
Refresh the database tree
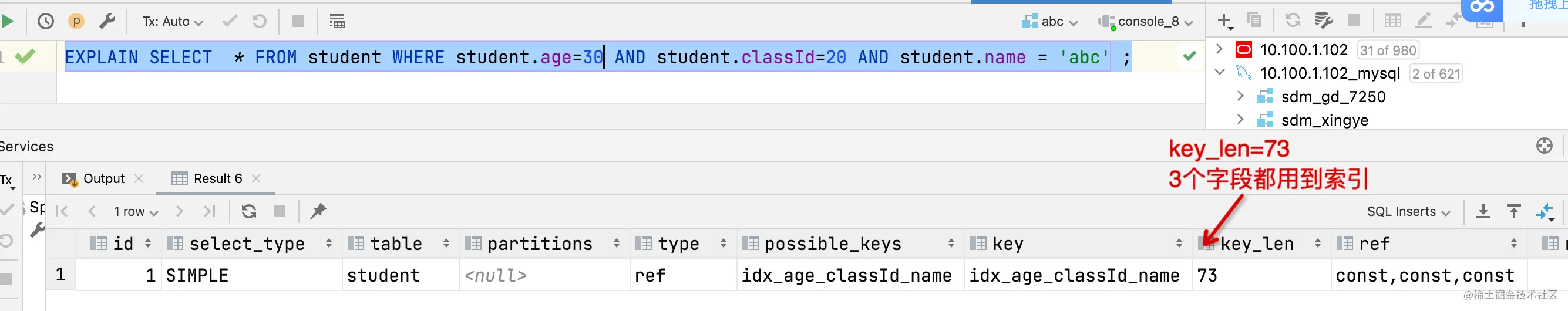point(1293,21)
